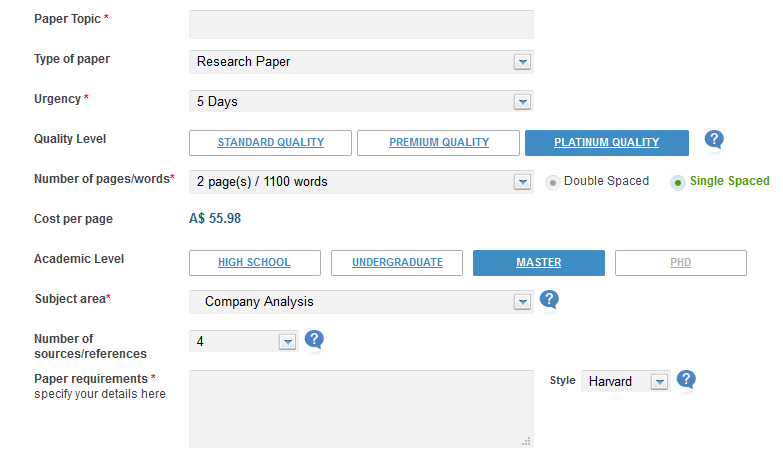Select Undergraduate academic level
The width and height of the screenshot is (783, 464).
pos(397,263)
